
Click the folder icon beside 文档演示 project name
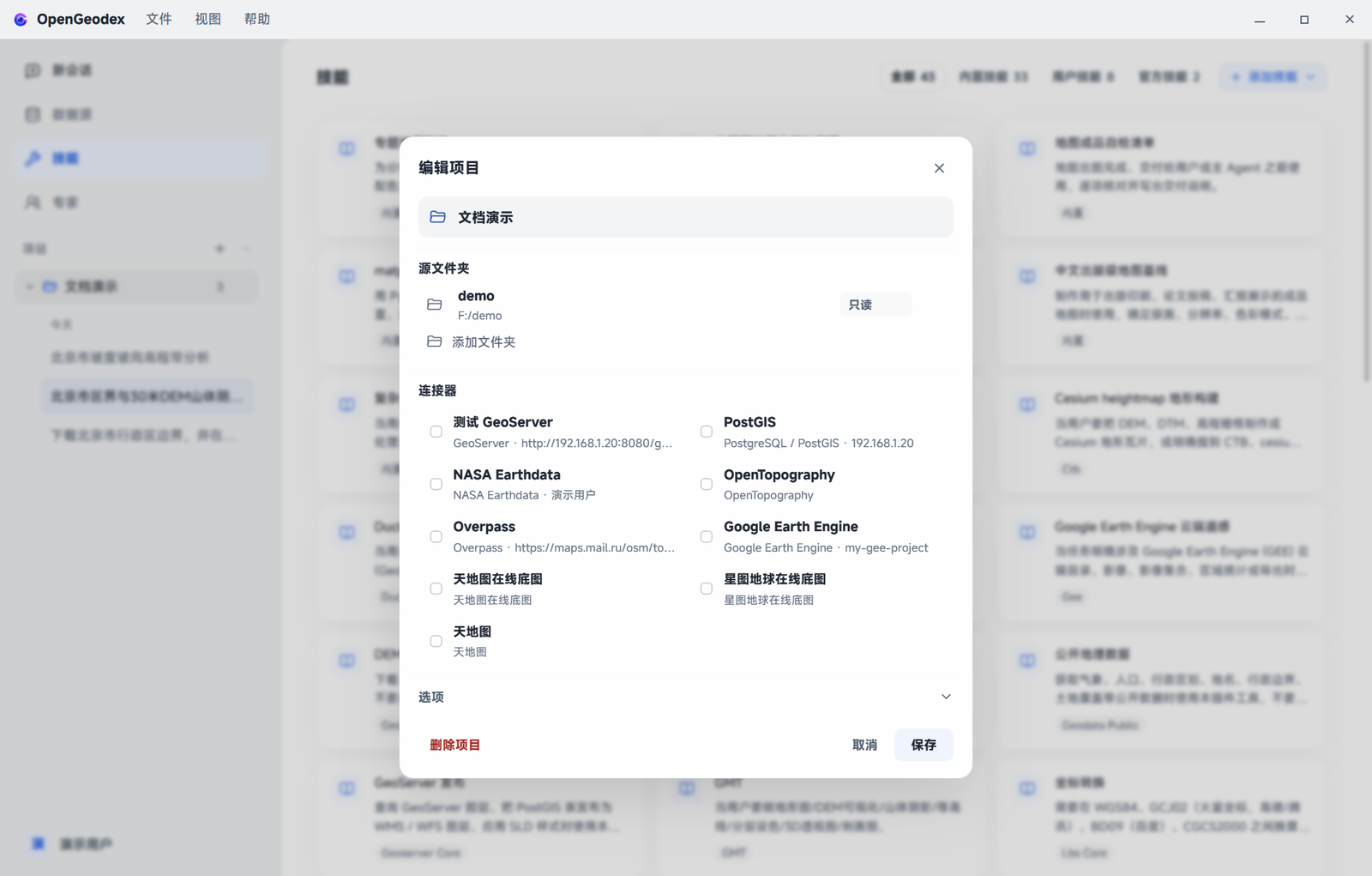pyautogui.click(x=437, y=217)
